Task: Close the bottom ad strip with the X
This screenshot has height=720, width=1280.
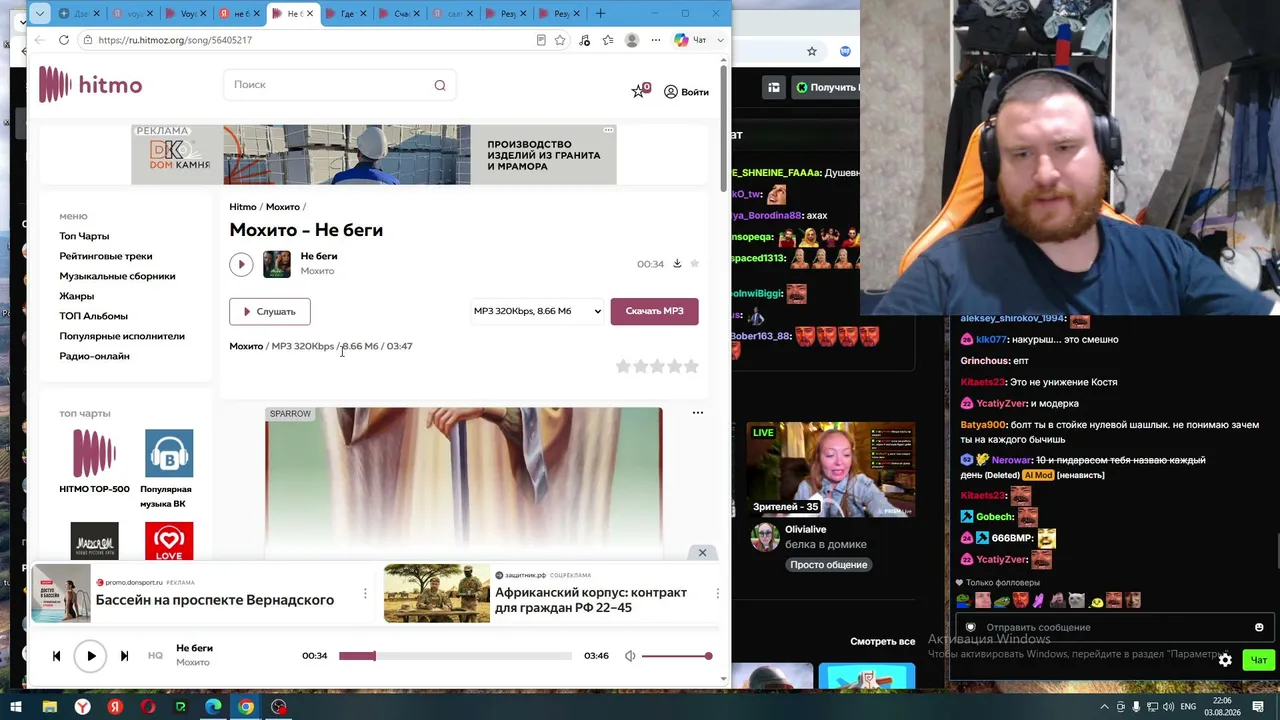Action: pyautogui.click(x=702, y=553)
